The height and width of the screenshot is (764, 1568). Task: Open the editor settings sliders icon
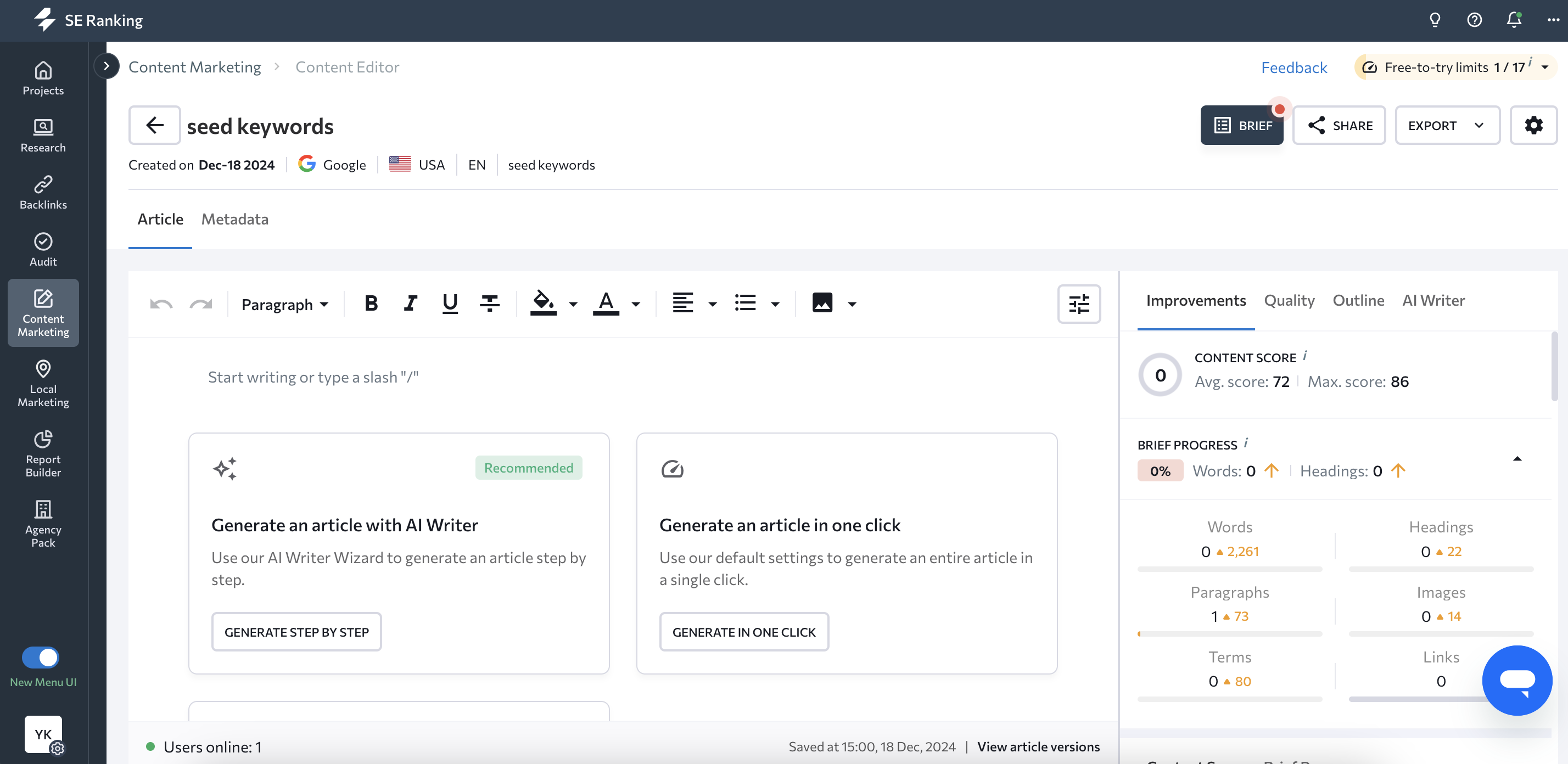pyautogui.click(x=1079, y=304)
